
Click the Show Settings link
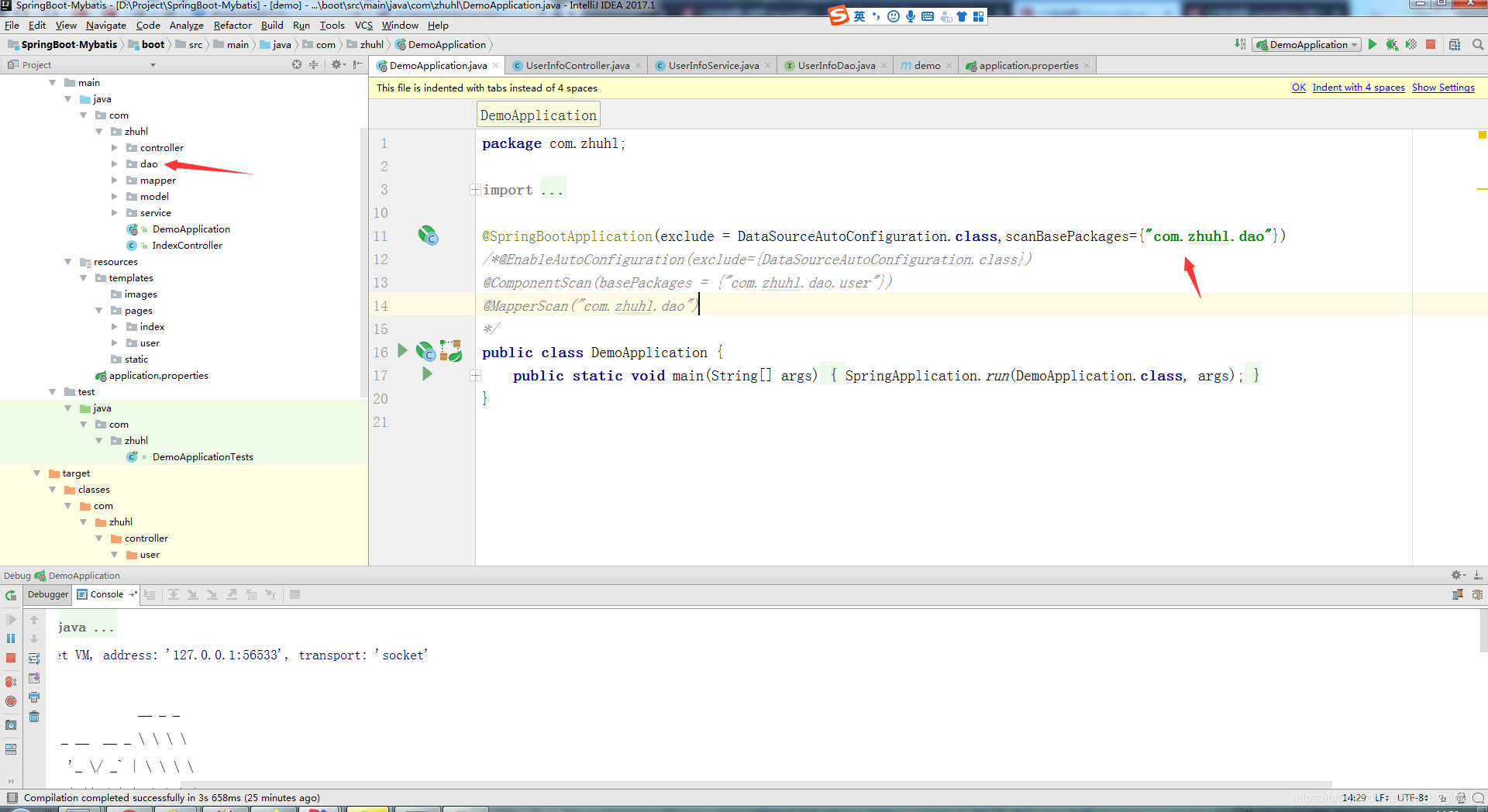point(1443,88)
